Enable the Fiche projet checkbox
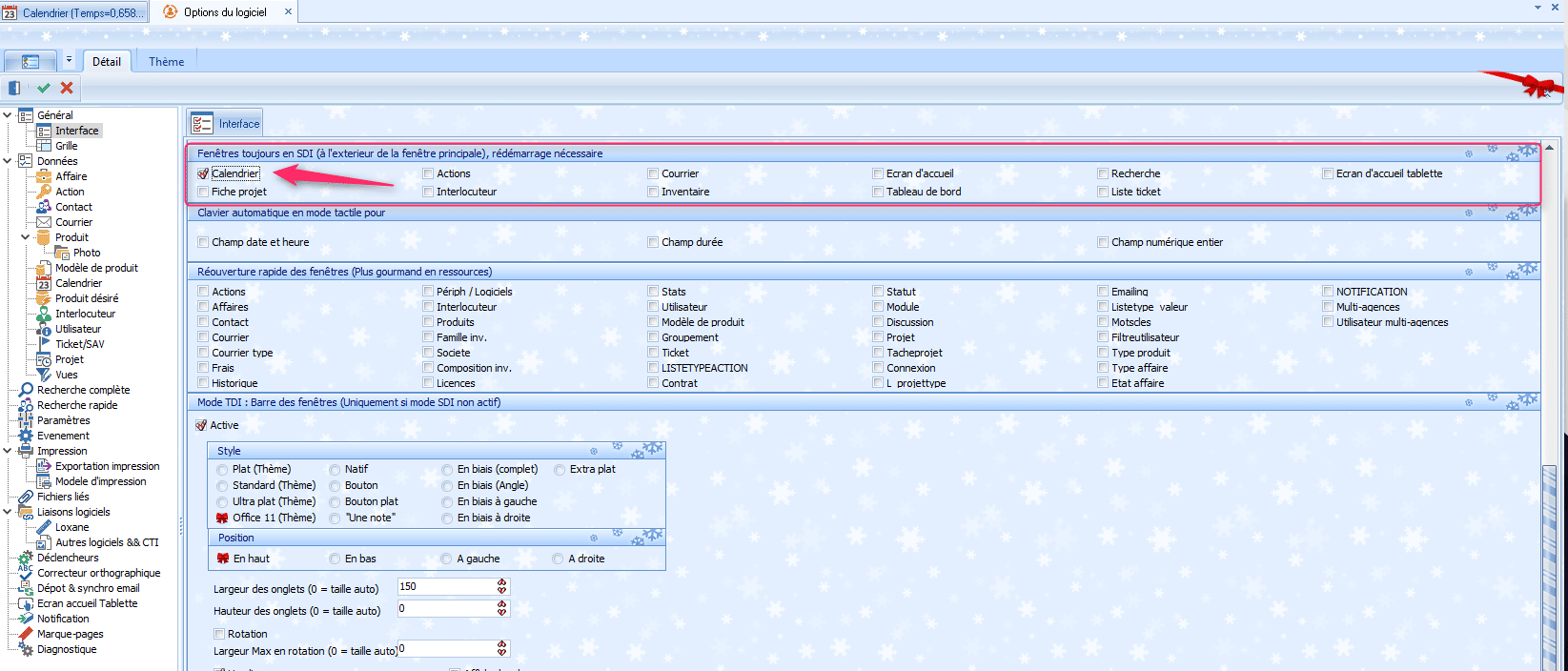Screen dimensions: 1568x671 pyautogui.click(x=203, y=192)
